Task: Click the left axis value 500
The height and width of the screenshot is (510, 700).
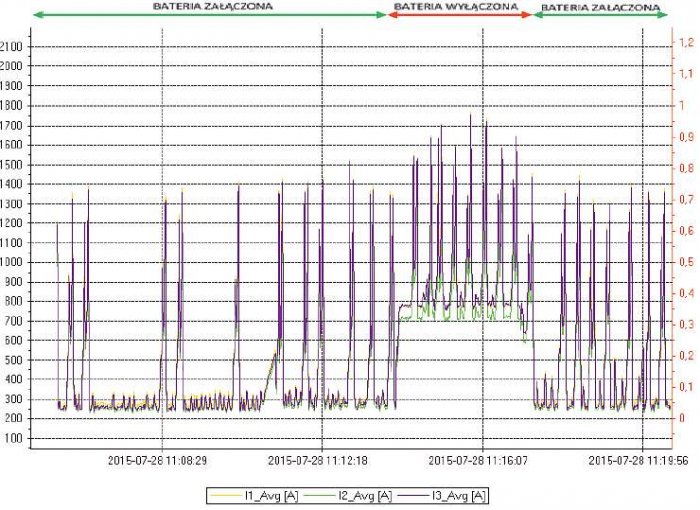Action: [13, 360]
